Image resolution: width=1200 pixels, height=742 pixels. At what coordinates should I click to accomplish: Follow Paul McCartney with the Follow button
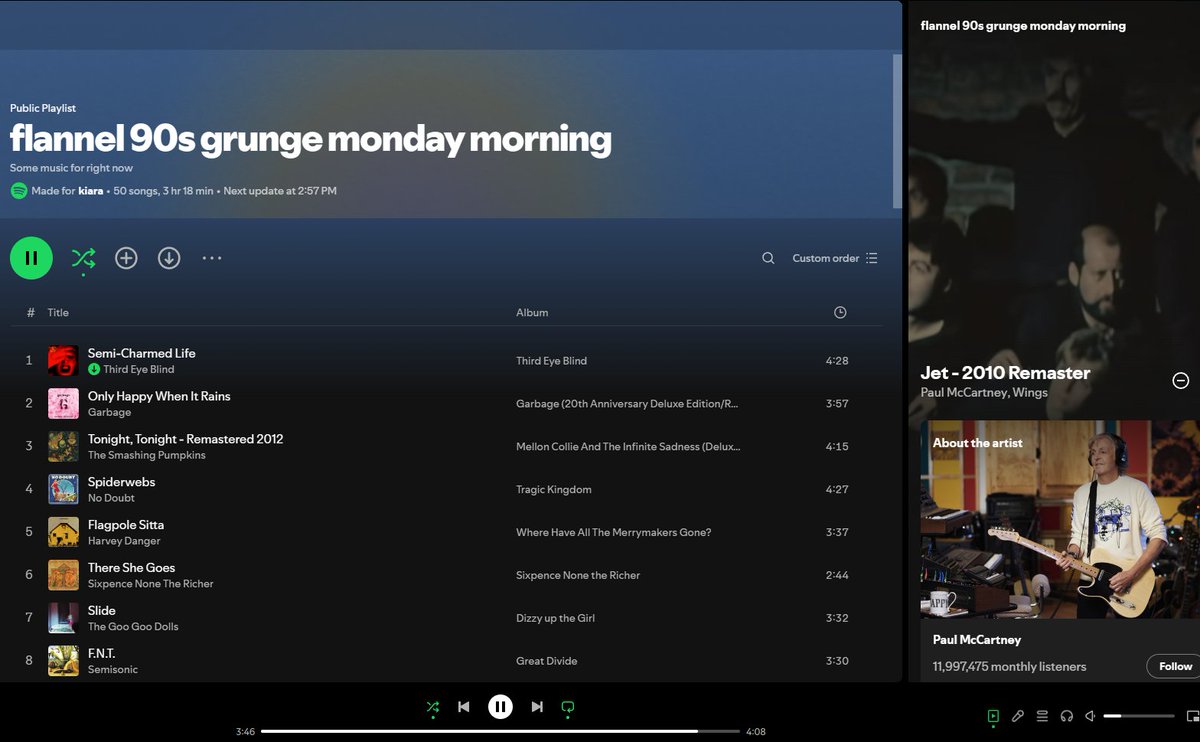tap(1174, 666)
